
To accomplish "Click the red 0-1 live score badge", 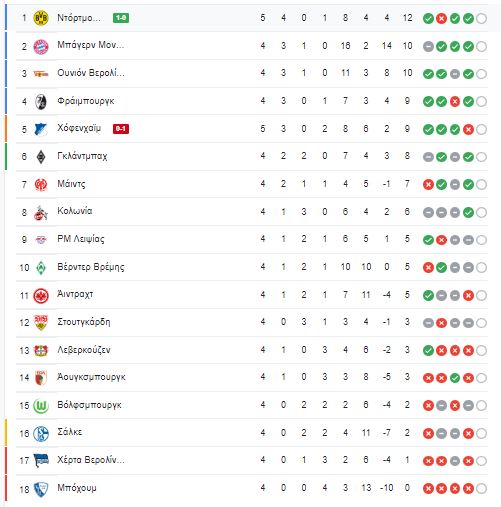I will (121, 129).
